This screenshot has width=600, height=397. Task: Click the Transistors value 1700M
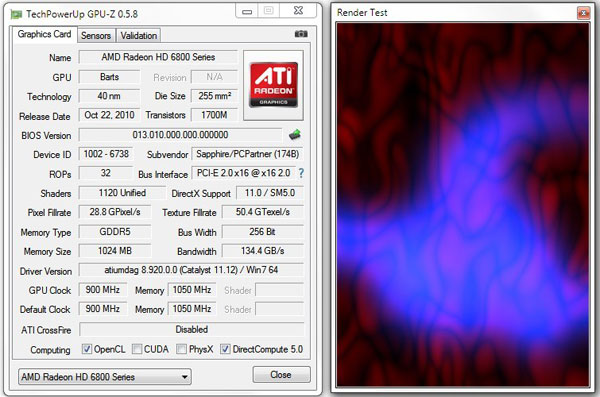click(x=214, y=115)
